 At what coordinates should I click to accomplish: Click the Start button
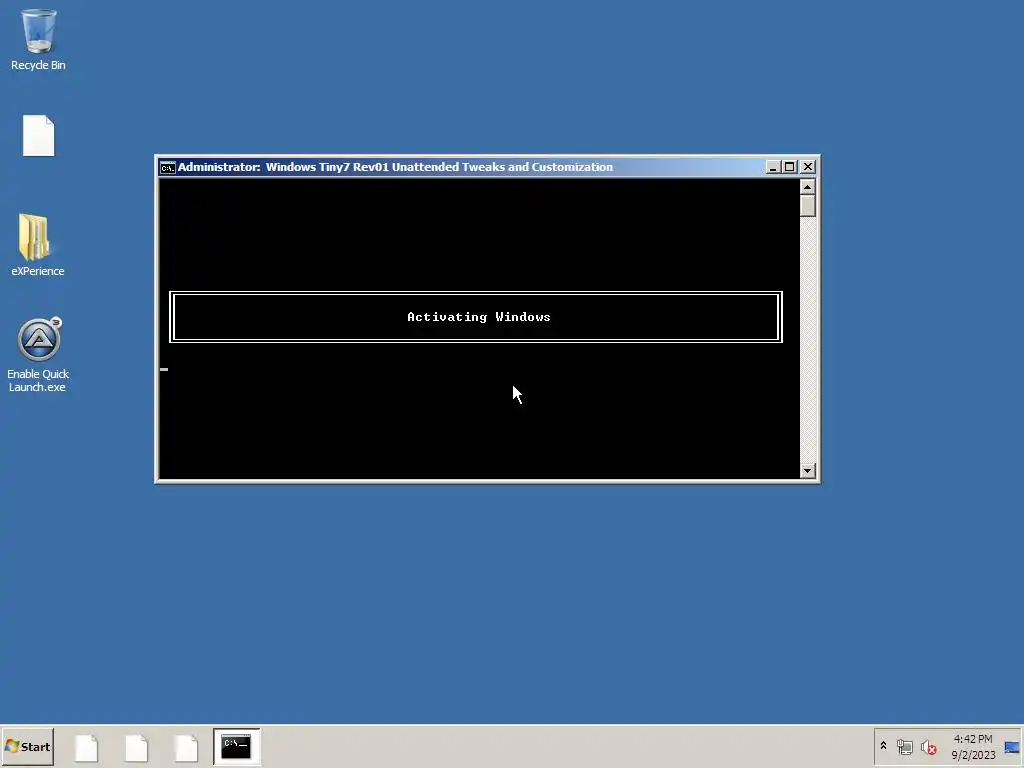click(x=27, y=746)
